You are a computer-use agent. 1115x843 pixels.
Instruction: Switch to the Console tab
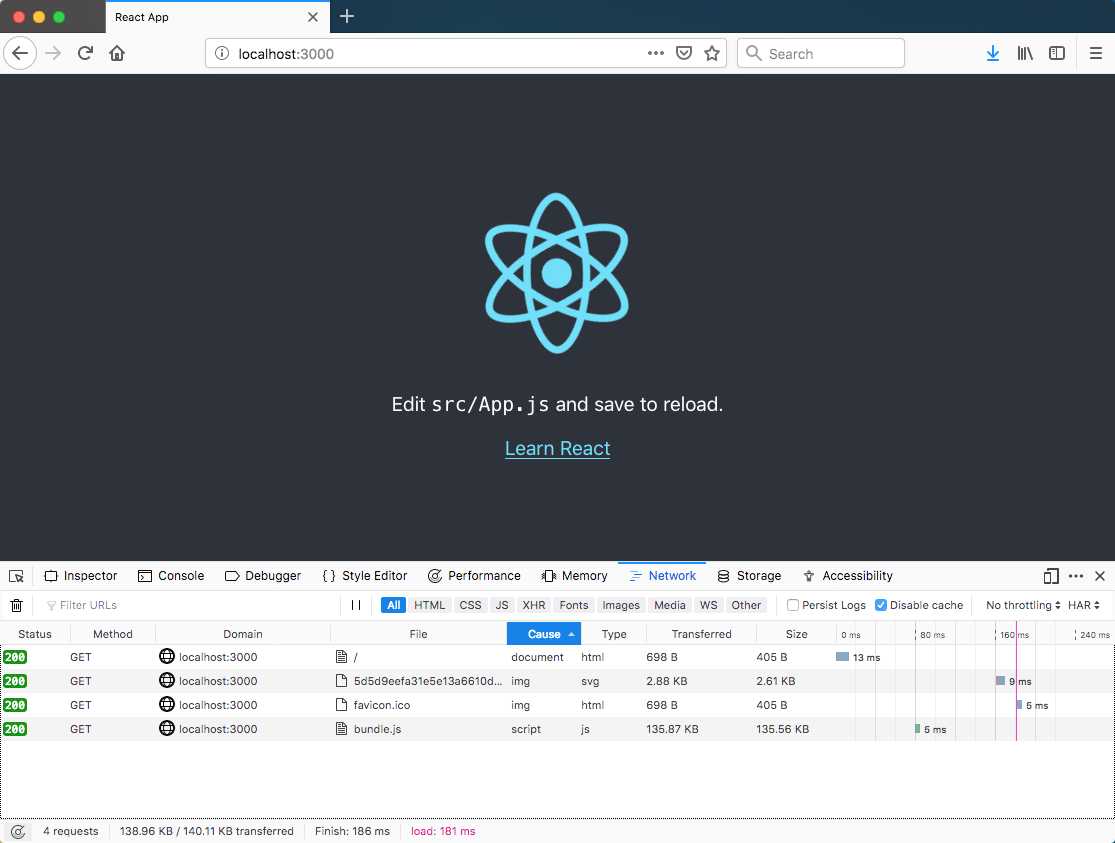(x=171, y=576)
